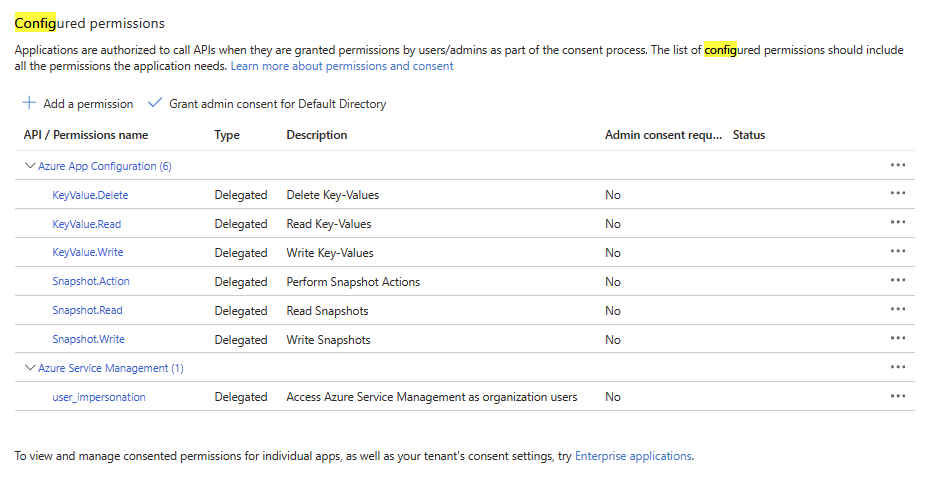Open Azure Service Management (1) API link
The width and height of the screenshot is (946, 489).
point(111,368)
